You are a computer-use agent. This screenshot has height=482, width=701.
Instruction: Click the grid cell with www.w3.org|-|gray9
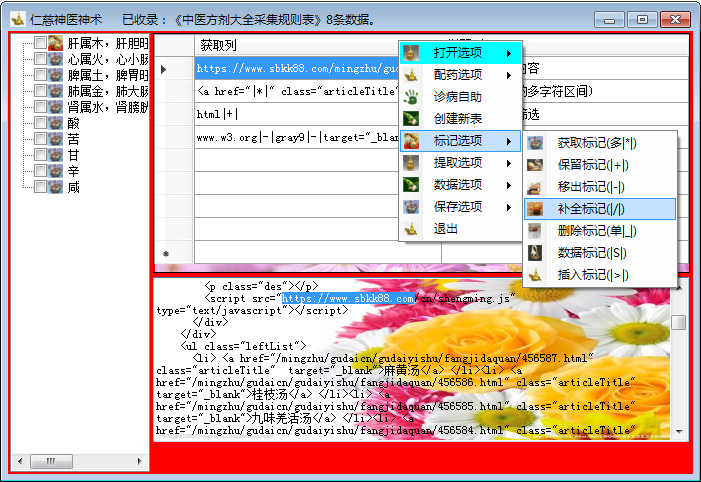[x=296, y=137]
